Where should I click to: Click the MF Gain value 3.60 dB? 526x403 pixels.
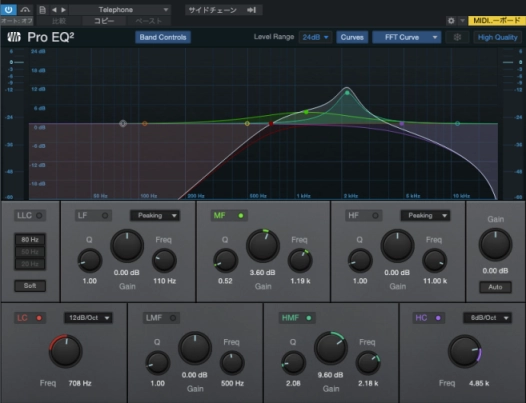point(262,272)
